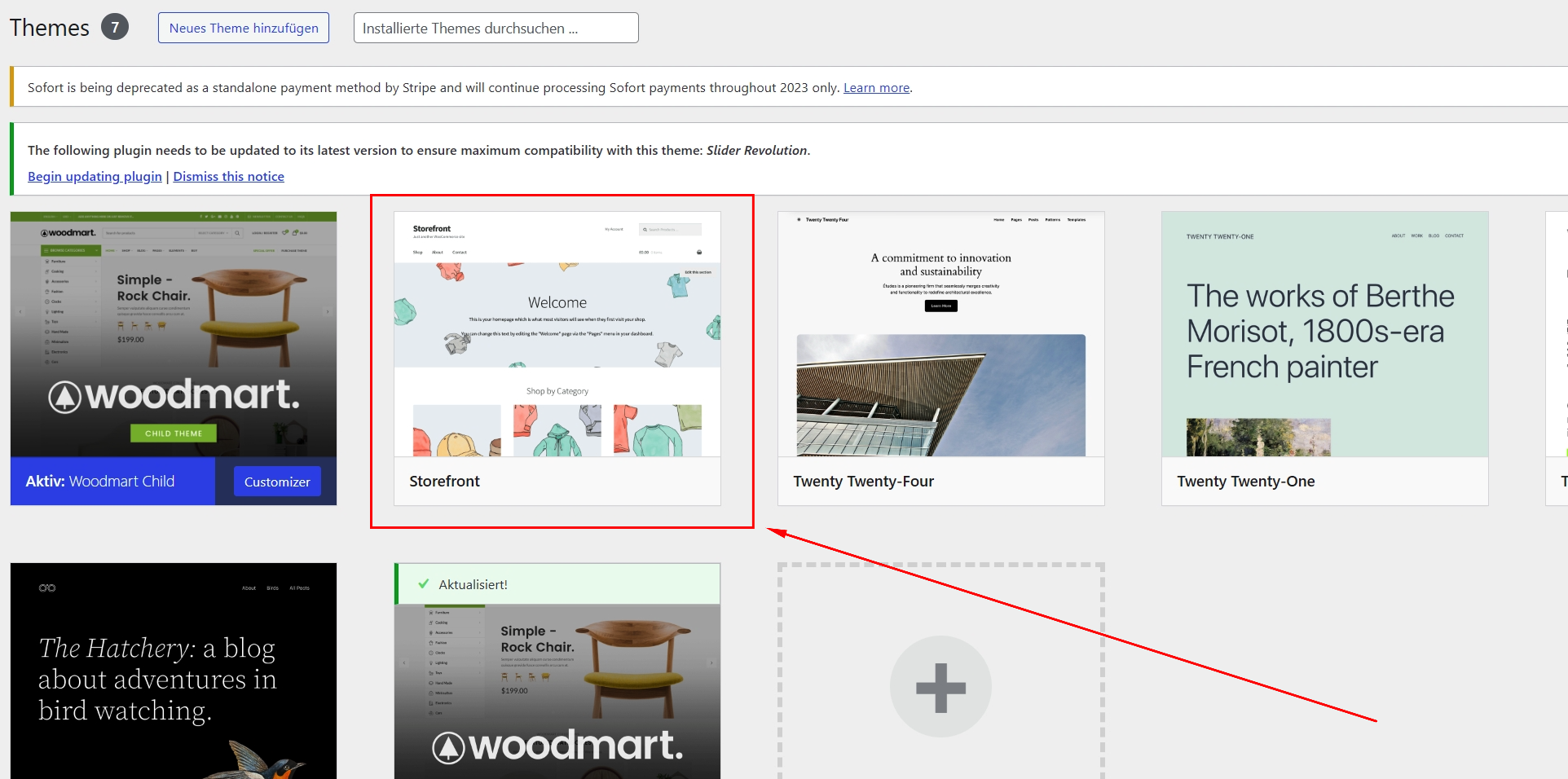
Task: Click the plus icon to add new theme
Action: (x=940, y=687)
